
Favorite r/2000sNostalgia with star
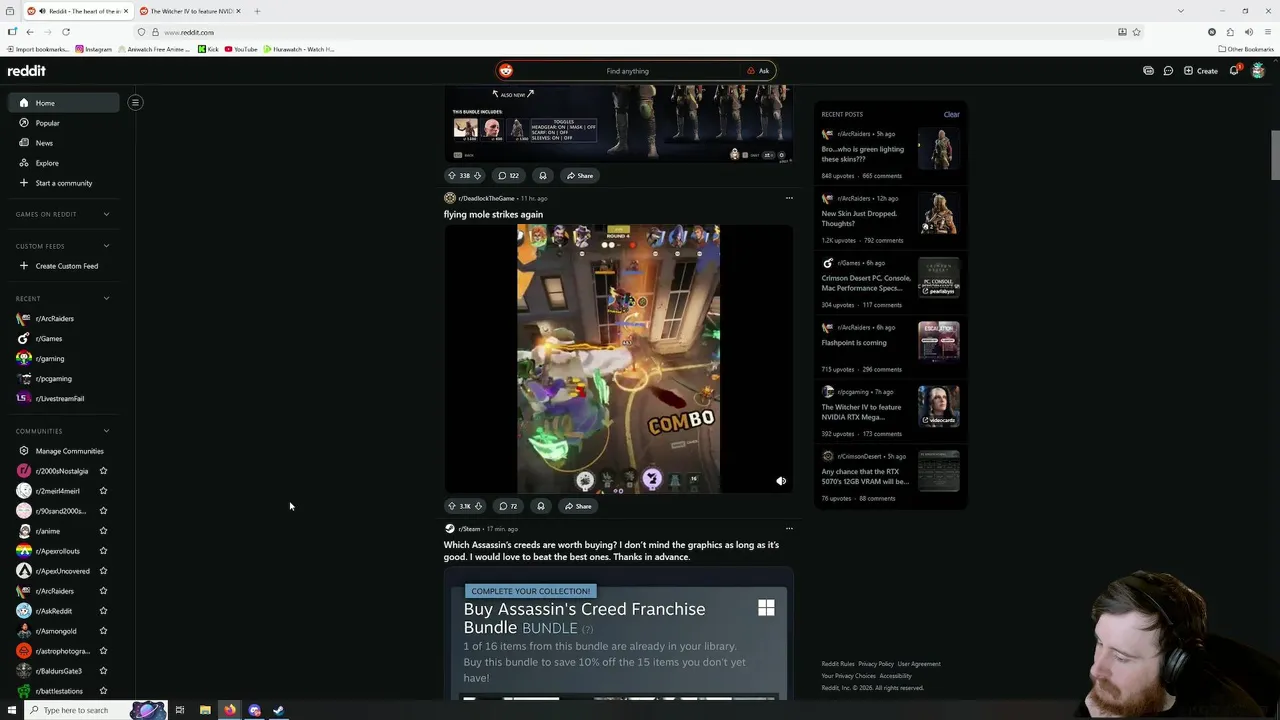click(103, 471)
